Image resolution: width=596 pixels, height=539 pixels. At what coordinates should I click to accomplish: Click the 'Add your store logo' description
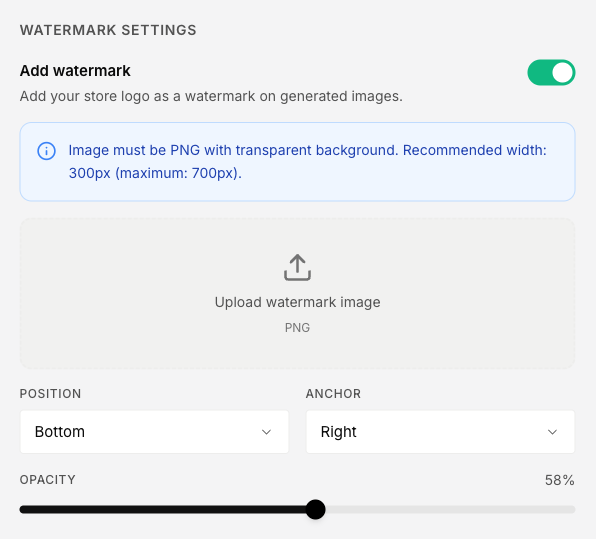pos(211,96)
